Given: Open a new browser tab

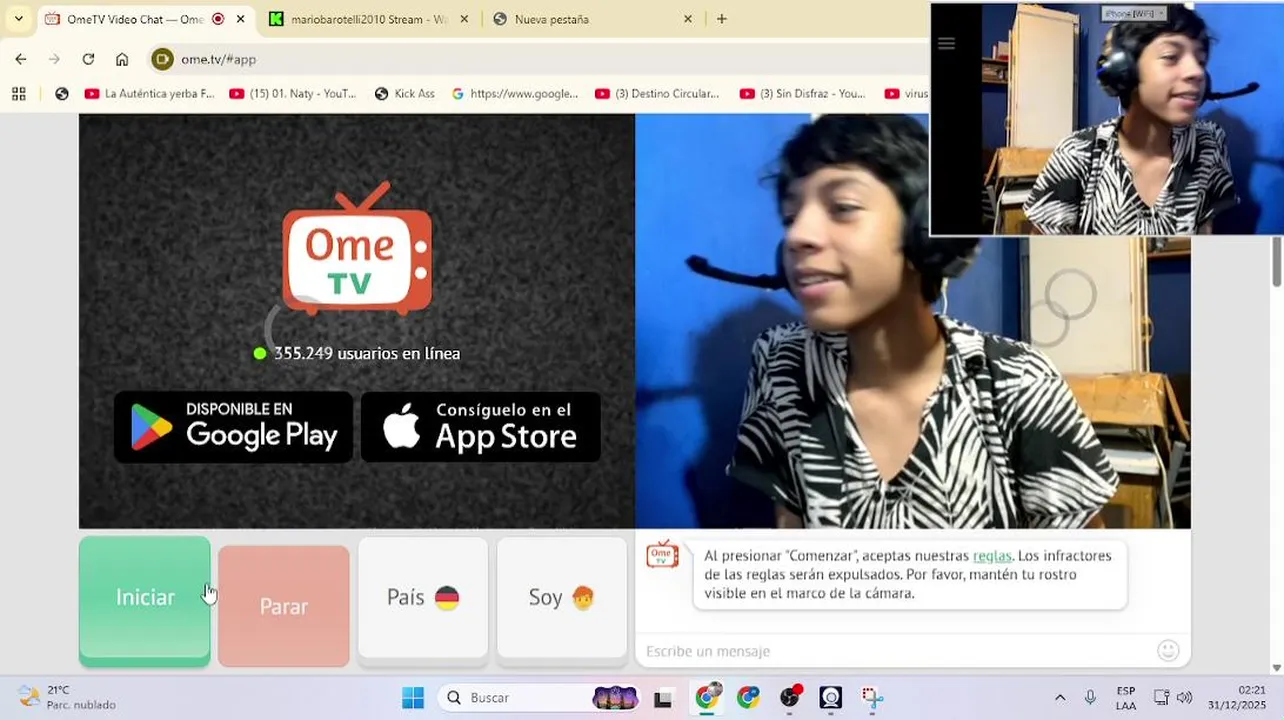Looking at the screenshot, I should [722, 19].
